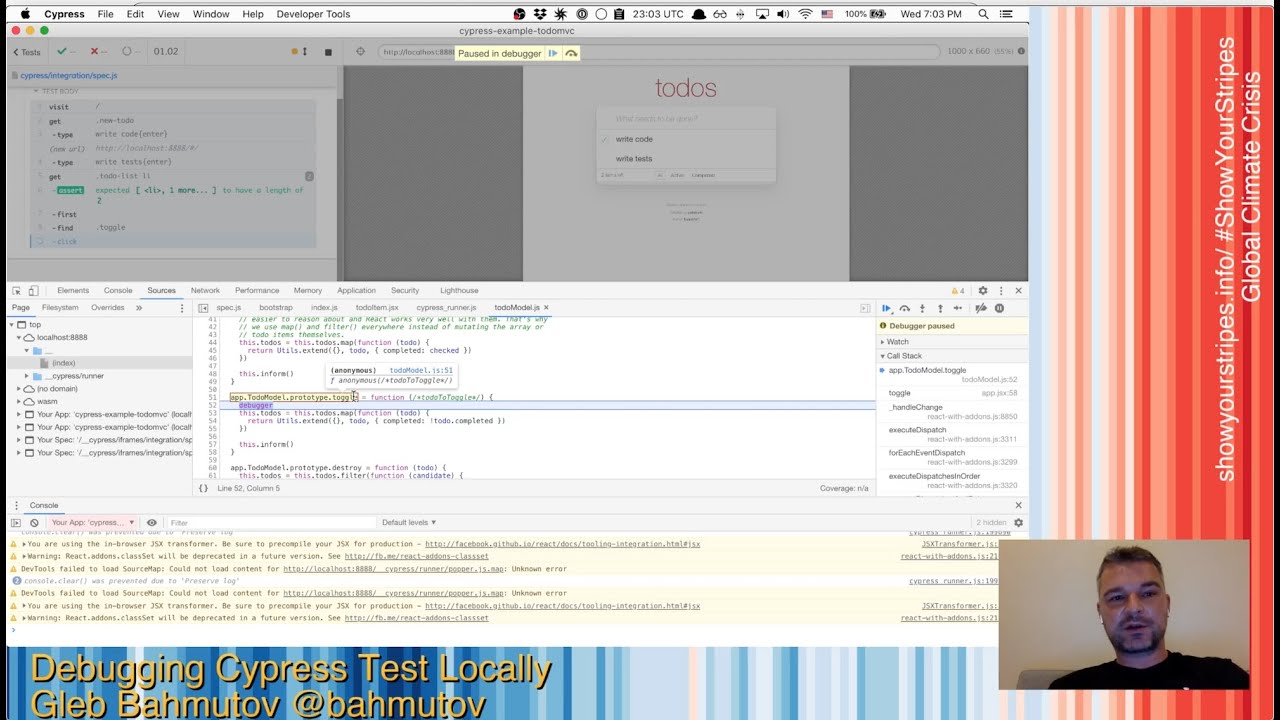Expand the Watch section

coord(951,342)
